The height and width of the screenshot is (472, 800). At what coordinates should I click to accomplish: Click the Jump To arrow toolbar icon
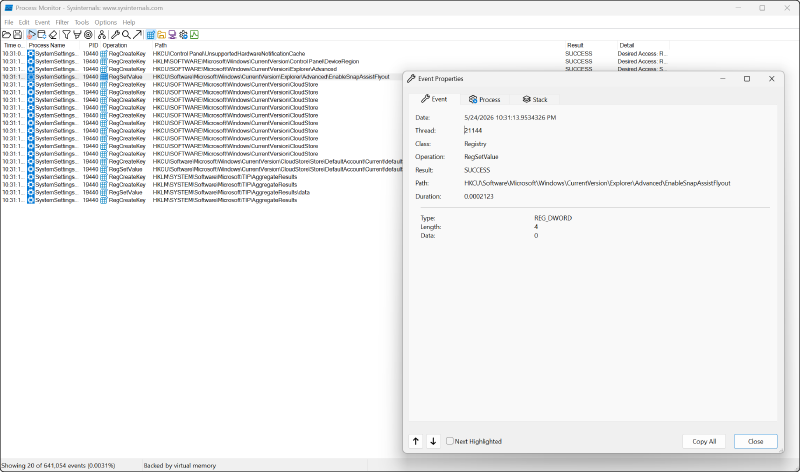click(137, 35)
